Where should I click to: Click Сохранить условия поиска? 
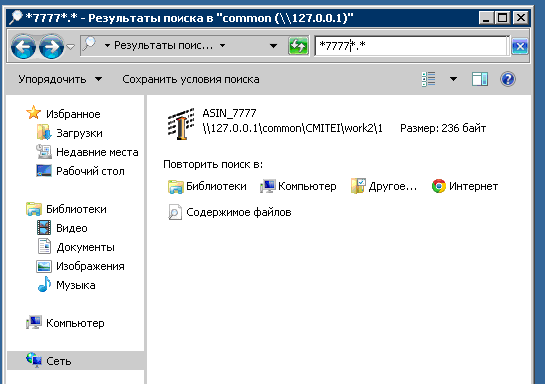(x=191, y=79)
